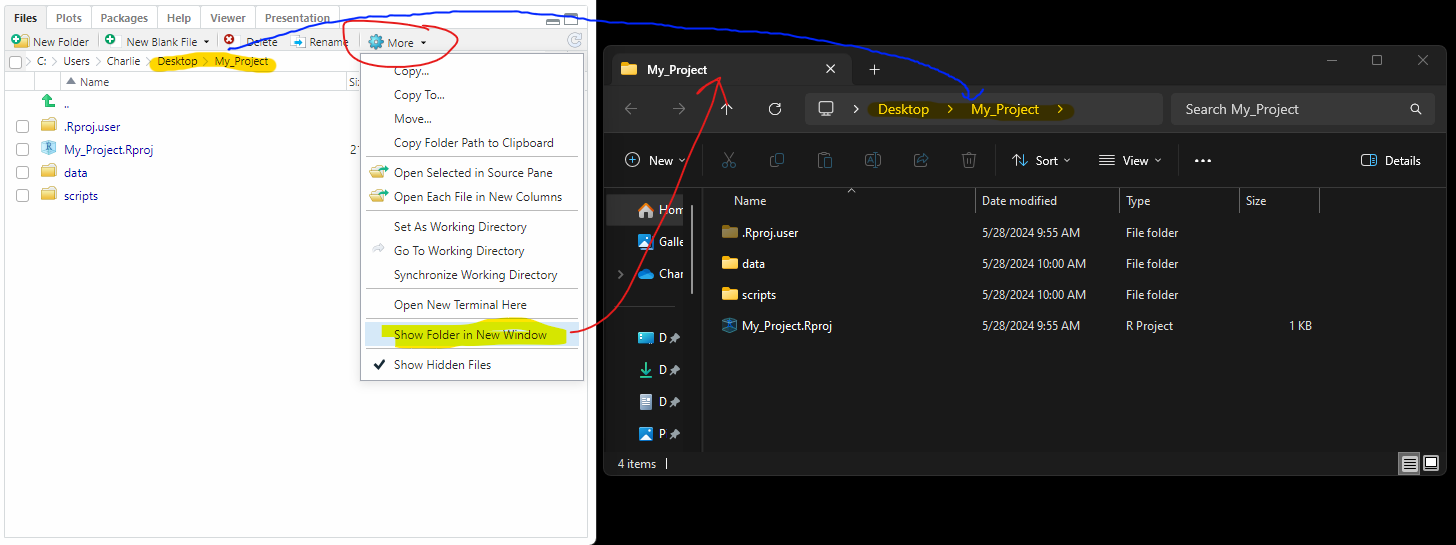The image size is (1456, 545).
Task: Check the box beside data folder
Action: pos(22,172)
